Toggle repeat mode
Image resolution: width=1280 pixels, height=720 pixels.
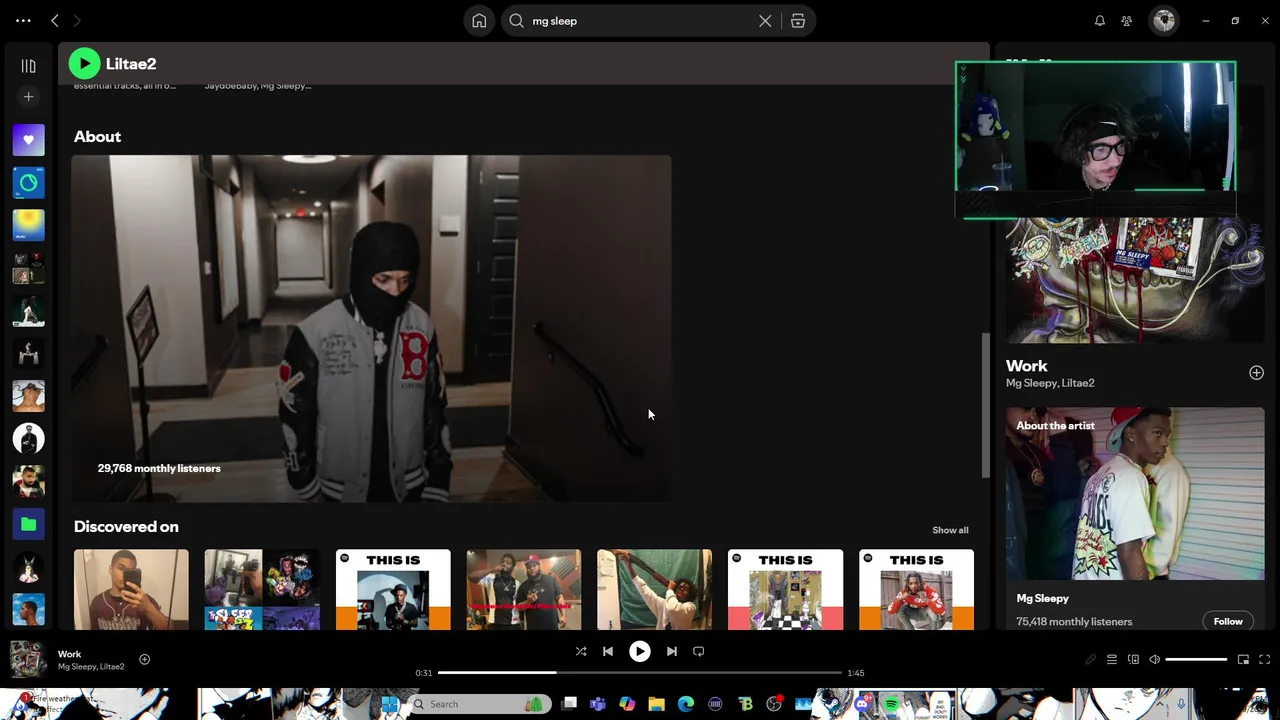(x=699, y=651)
